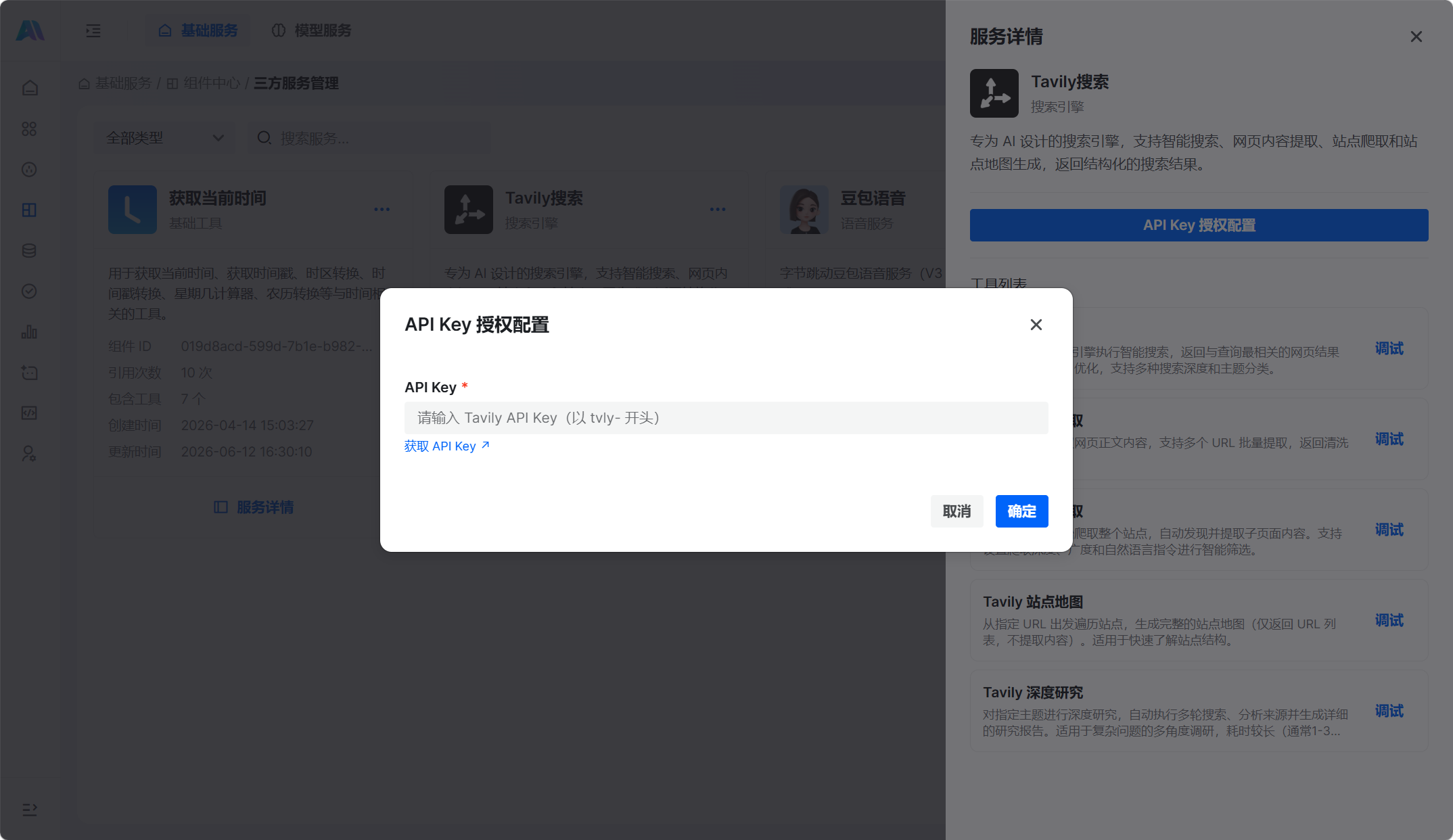Viewport: 1453px width, 840px height.
Task: Close the 服务详情 side panel
Action: tap(1416, 37)
